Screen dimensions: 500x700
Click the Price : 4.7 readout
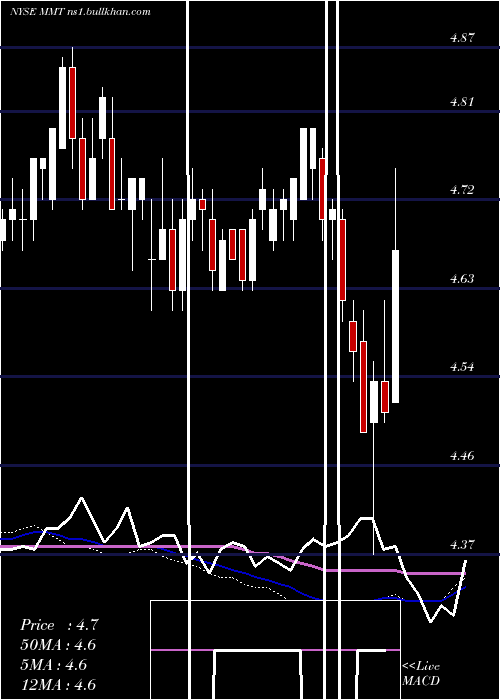59,625
